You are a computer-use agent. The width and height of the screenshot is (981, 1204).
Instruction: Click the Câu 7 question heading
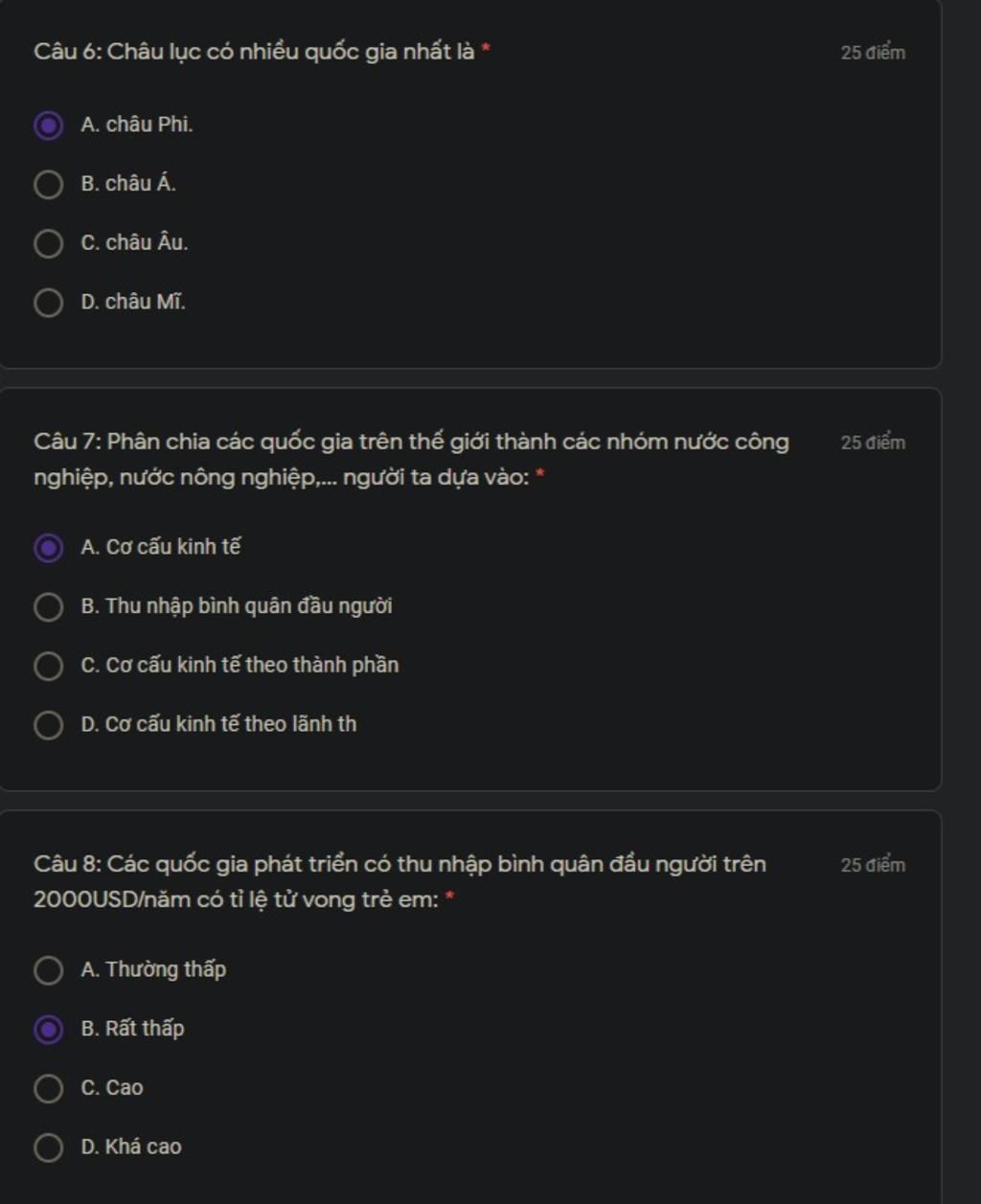pyautogui.click(x=411, y=459)
